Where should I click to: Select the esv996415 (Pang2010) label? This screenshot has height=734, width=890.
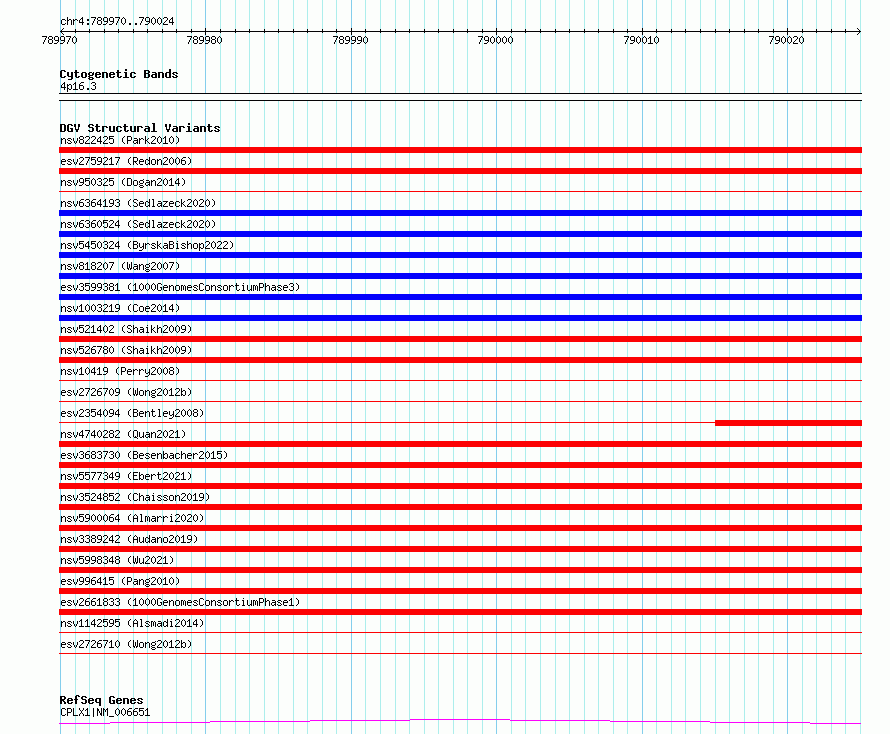point(120,581)
